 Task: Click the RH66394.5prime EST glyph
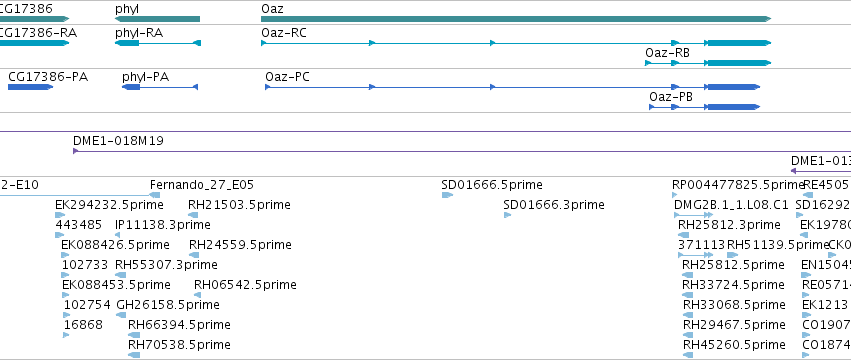point(134,335)
